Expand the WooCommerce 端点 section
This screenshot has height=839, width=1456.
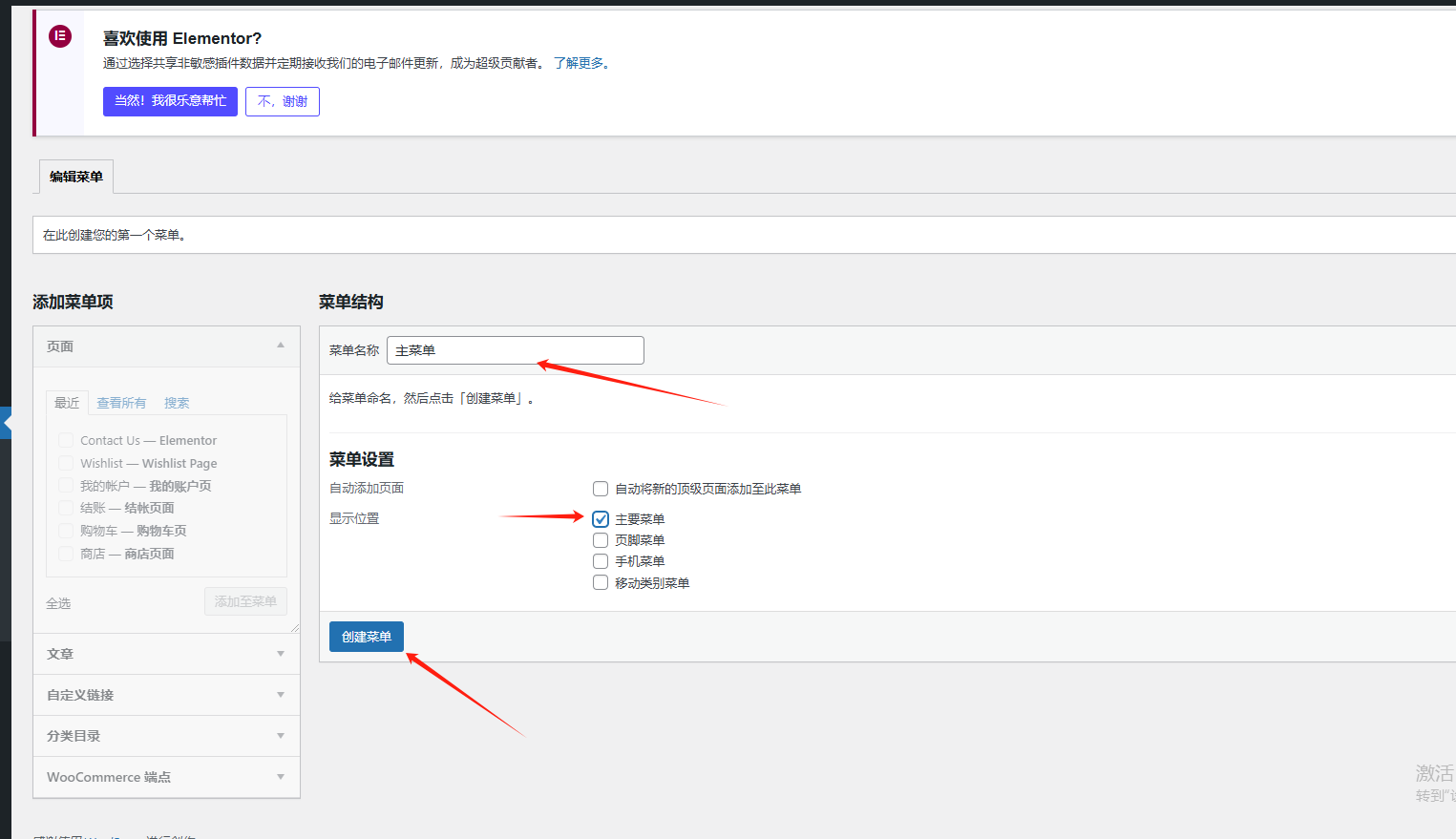(281, 776)
